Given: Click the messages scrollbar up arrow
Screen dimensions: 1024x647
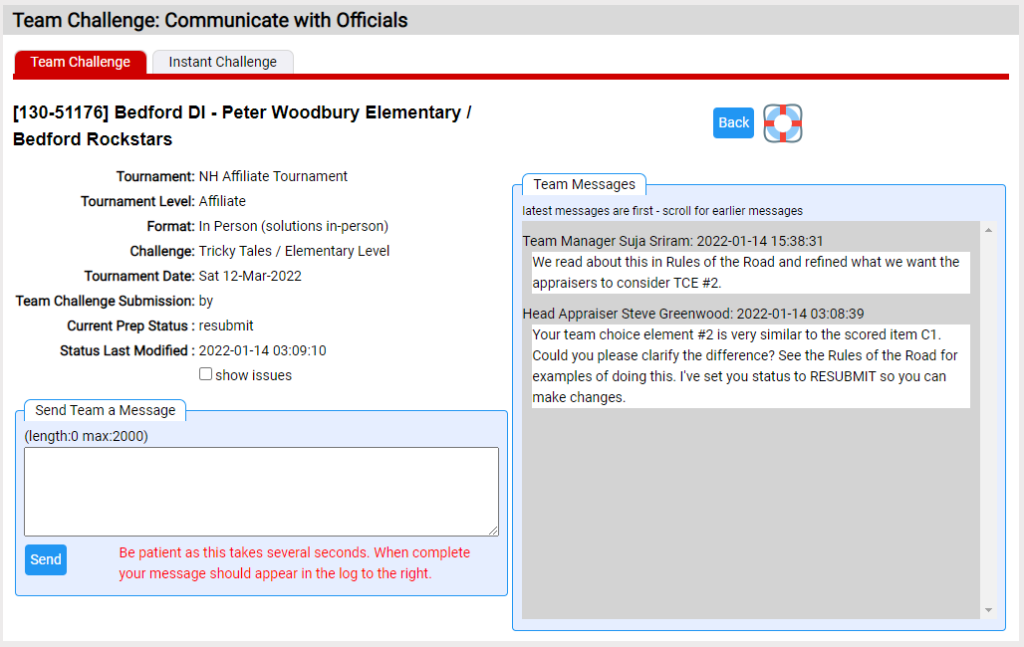Looking at the screenshot, I should pos(989,230).
